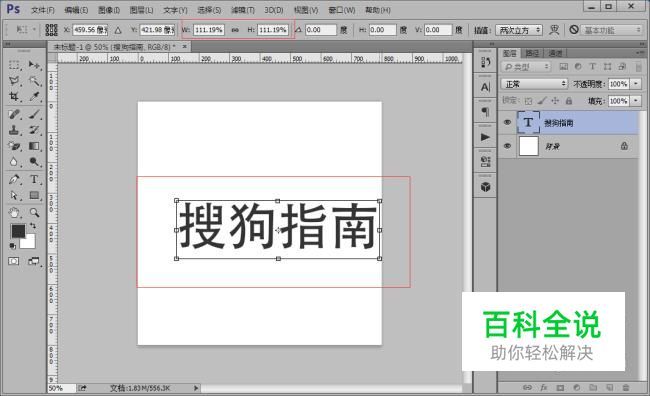Switch to the 路径 tab
Image resolution: width=650 pixels, height=396 pixels.
coord(532,53)
